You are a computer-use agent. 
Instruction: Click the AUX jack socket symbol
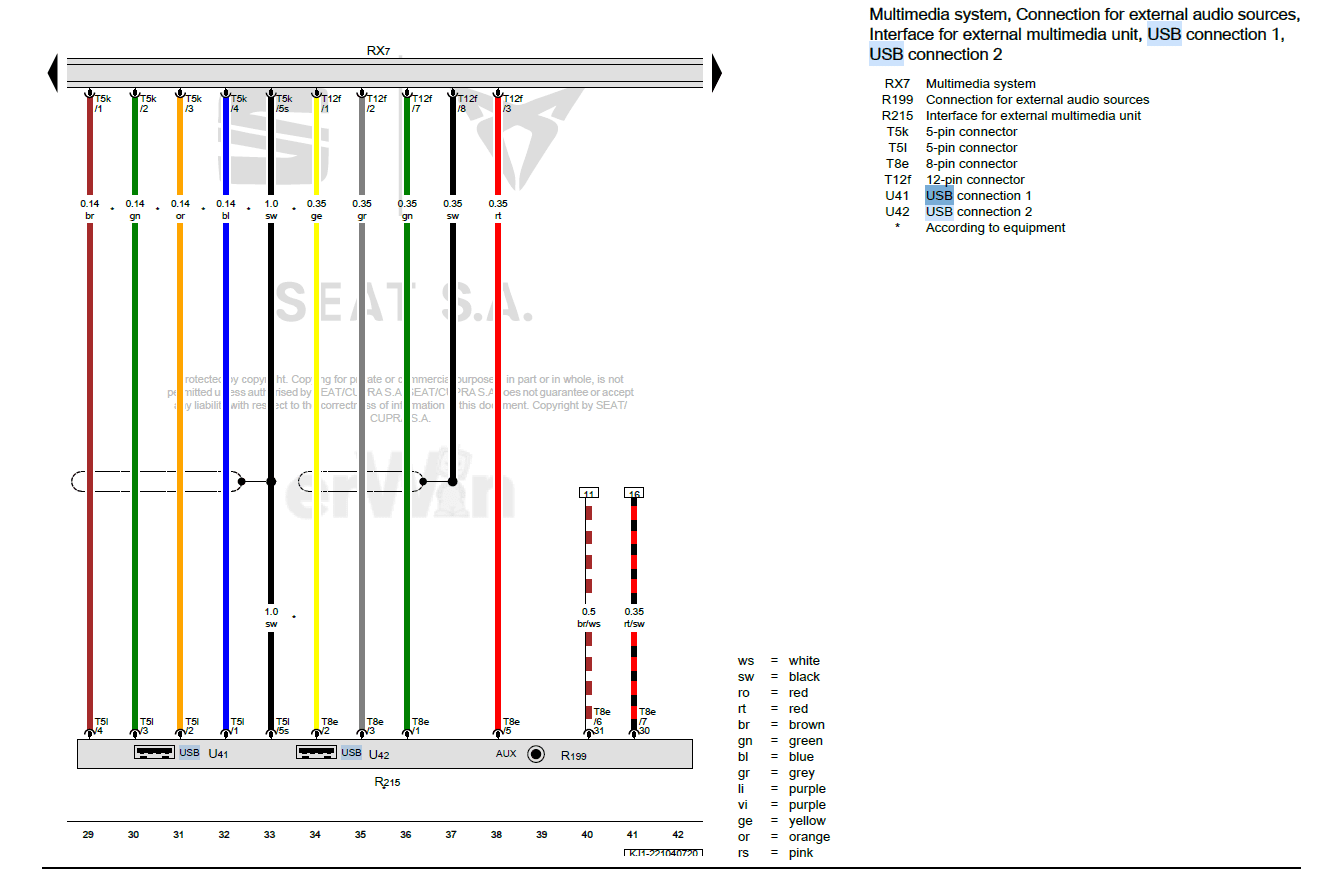(x=536, y=754)
